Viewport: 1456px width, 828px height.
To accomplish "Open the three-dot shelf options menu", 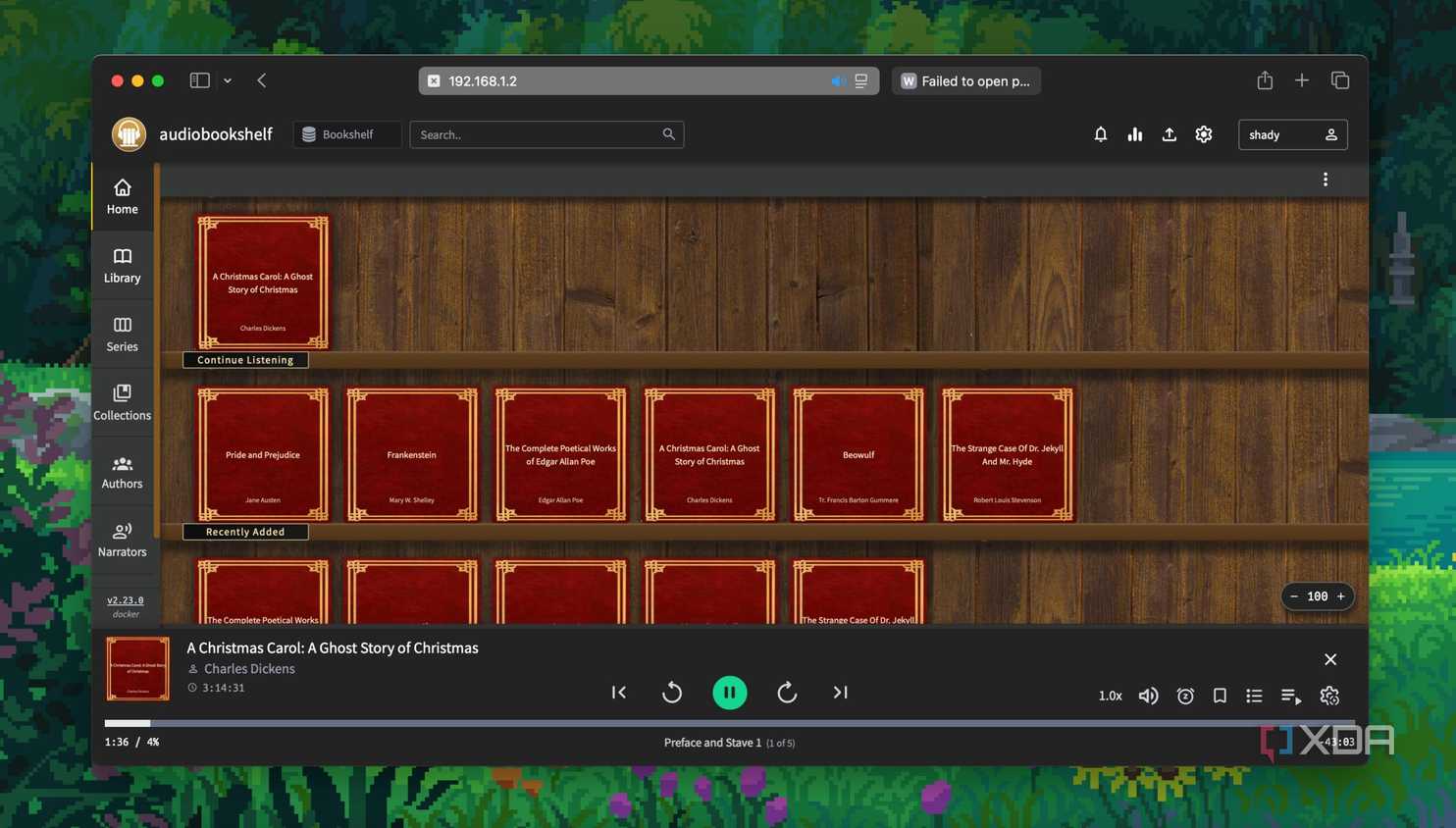I will point(1326,180).
